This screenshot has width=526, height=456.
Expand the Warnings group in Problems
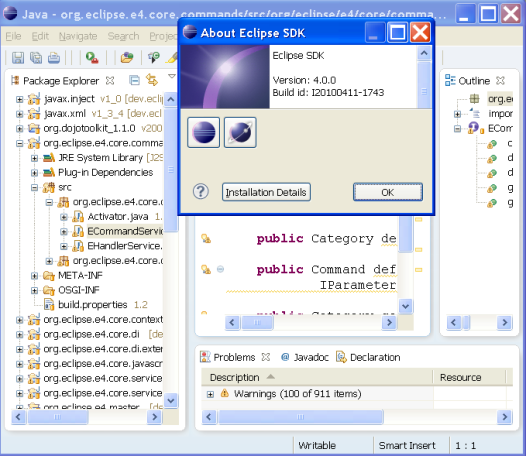point(210,394)
